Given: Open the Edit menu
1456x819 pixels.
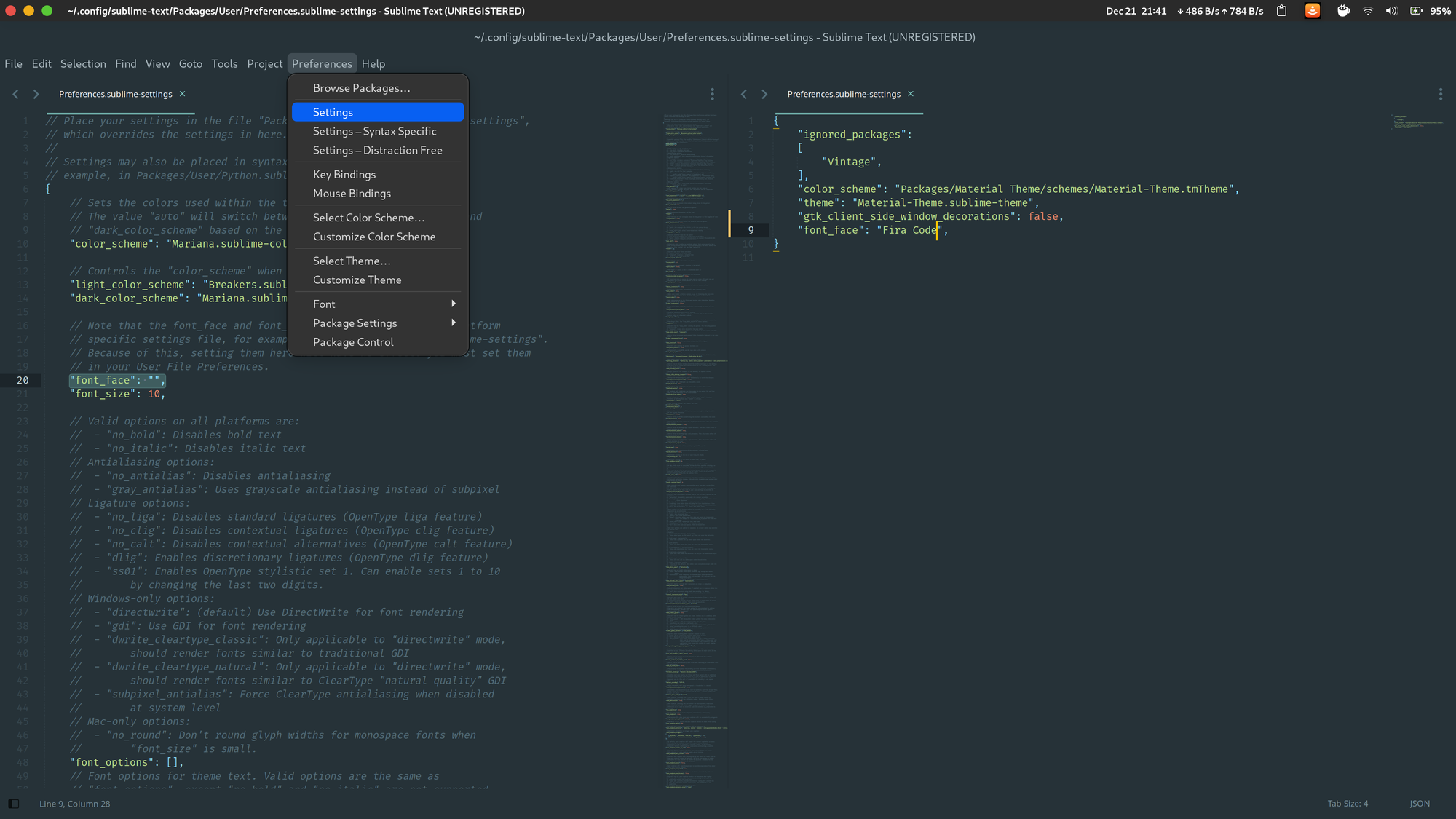Looking at the screenshot, I should (41, 64).
